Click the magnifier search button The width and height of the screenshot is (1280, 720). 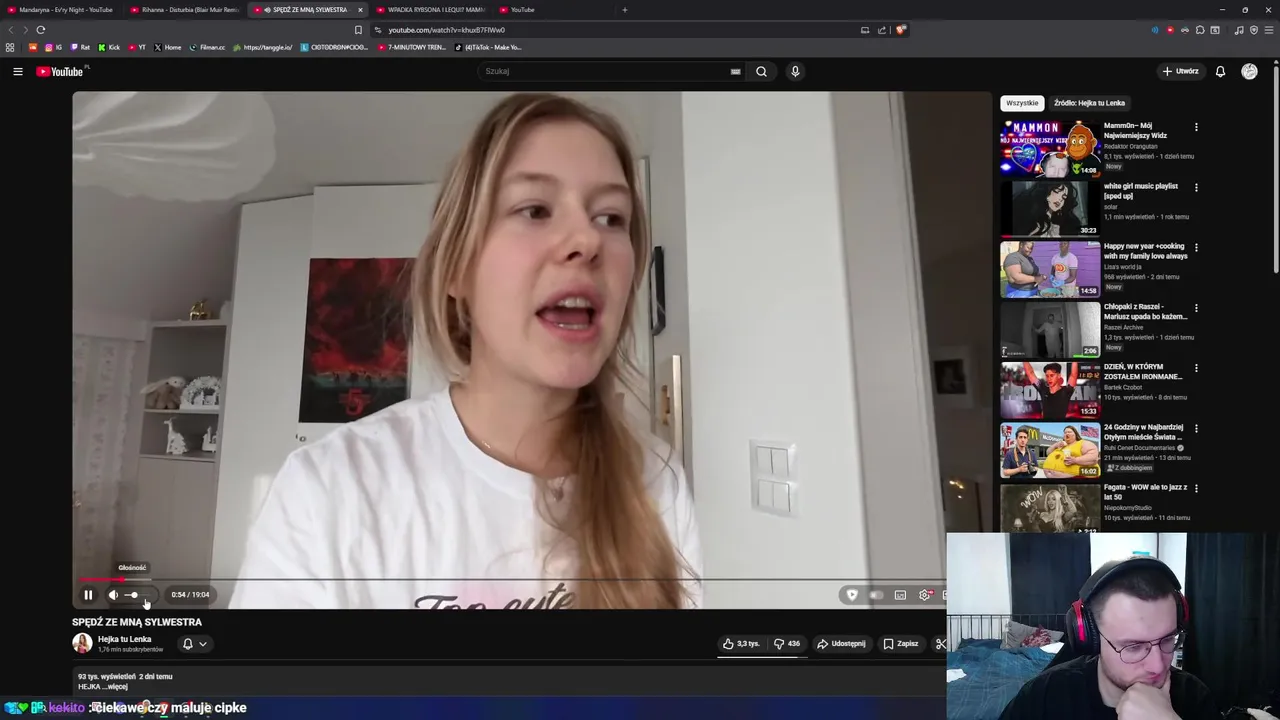pos(761,71)
